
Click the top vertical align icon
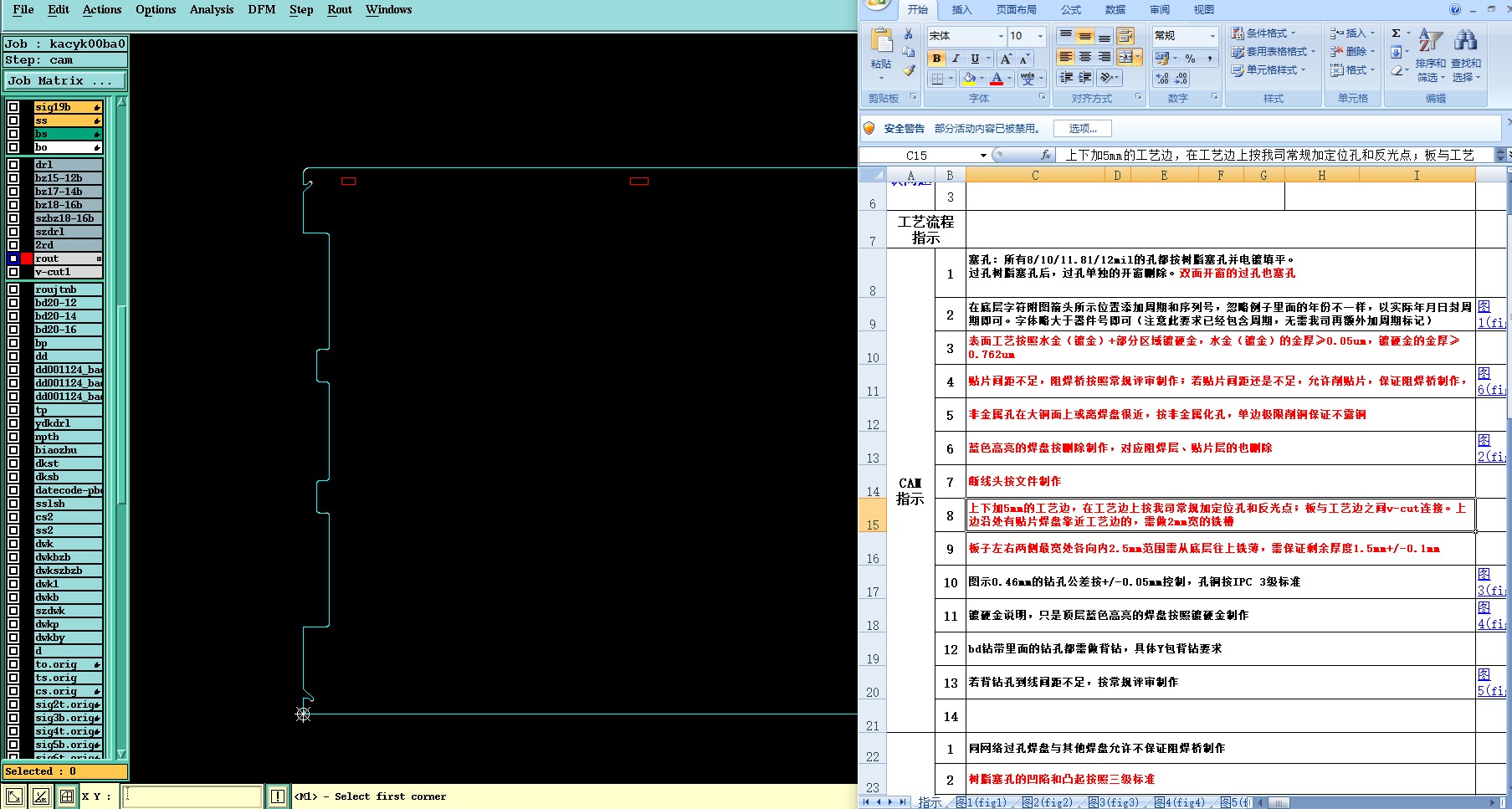click(x=1066, y=36)
